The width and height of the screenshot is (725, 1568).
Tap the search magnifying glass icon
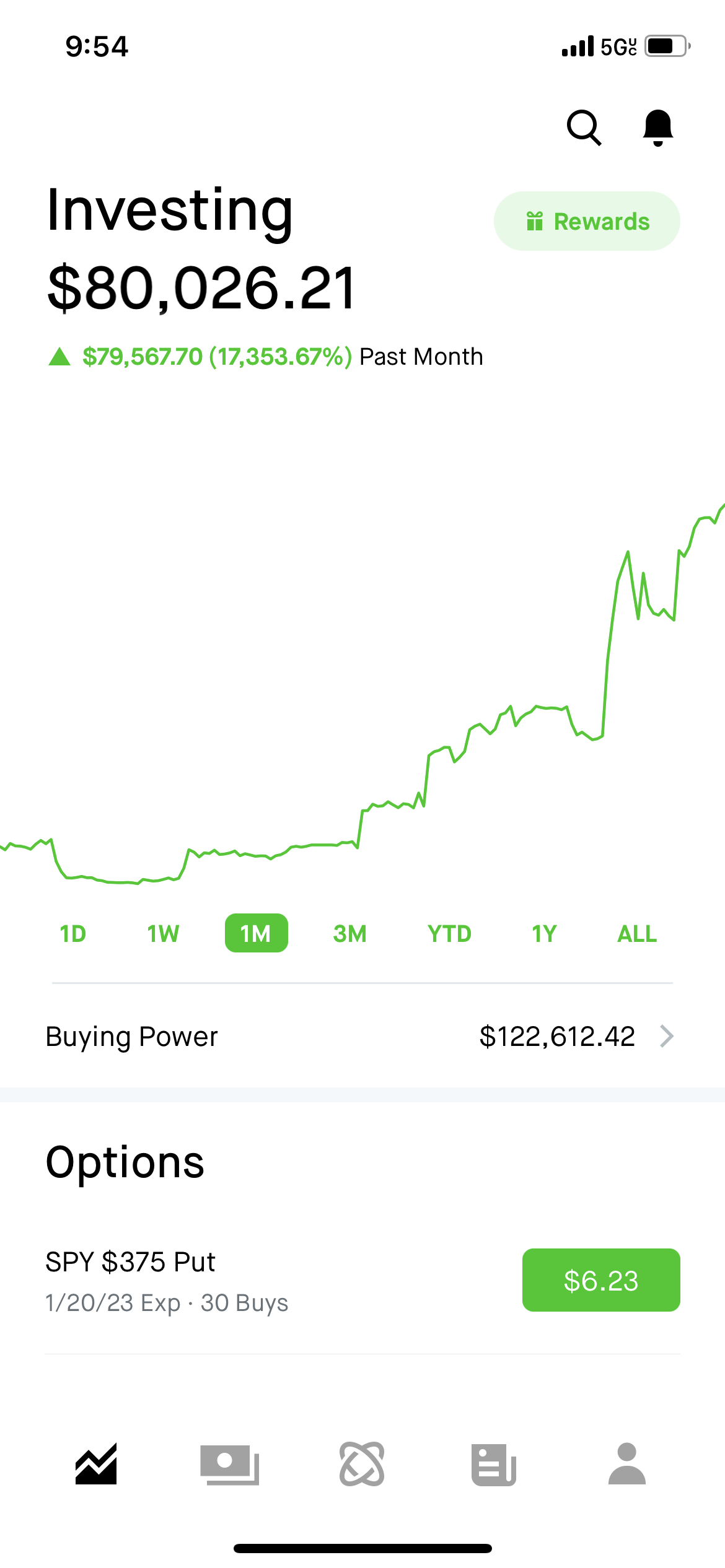click(584, 128)
